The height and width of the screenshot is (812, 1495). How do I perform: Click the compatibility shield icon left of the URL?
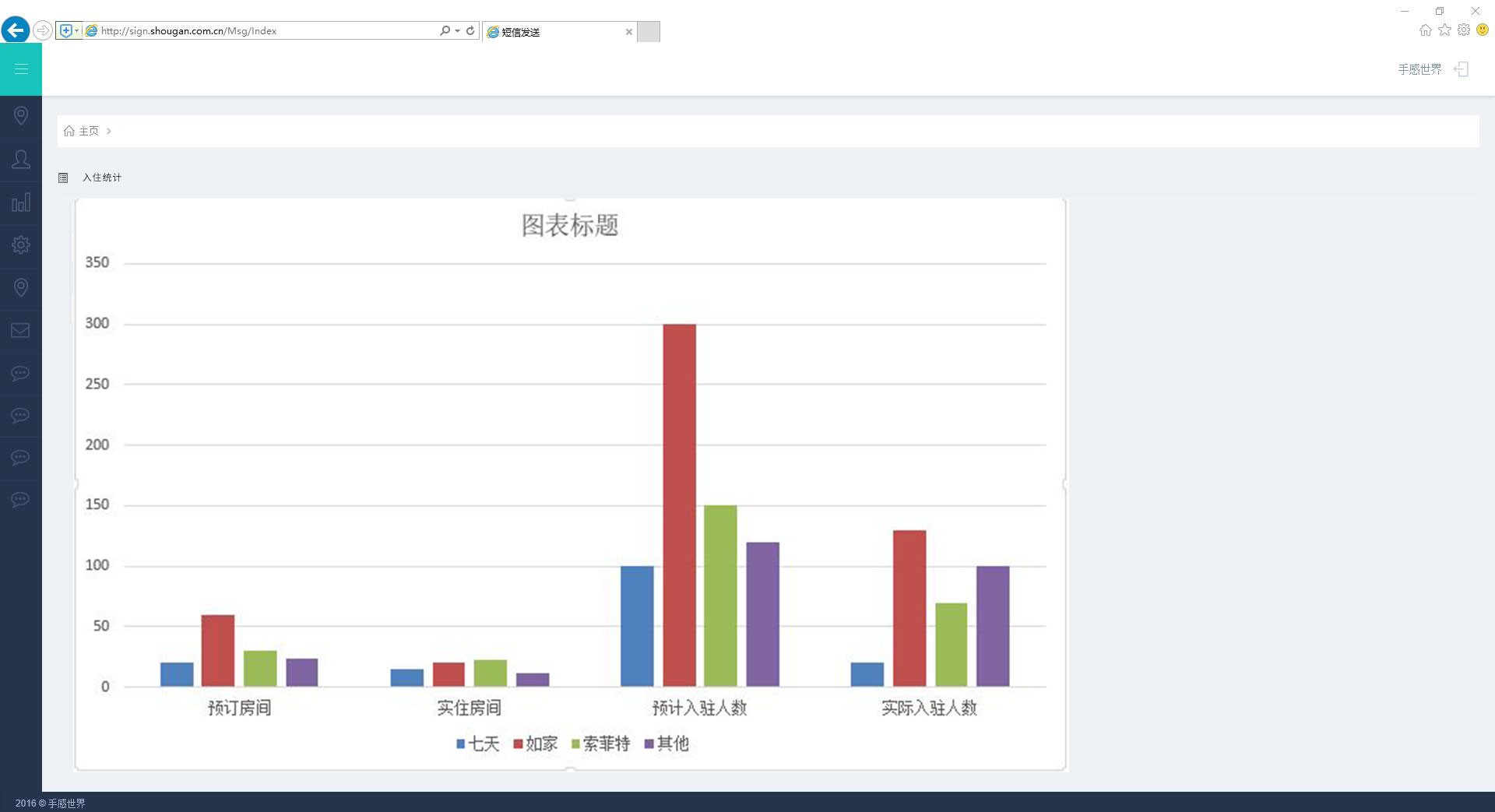click(x=66, y=30)
